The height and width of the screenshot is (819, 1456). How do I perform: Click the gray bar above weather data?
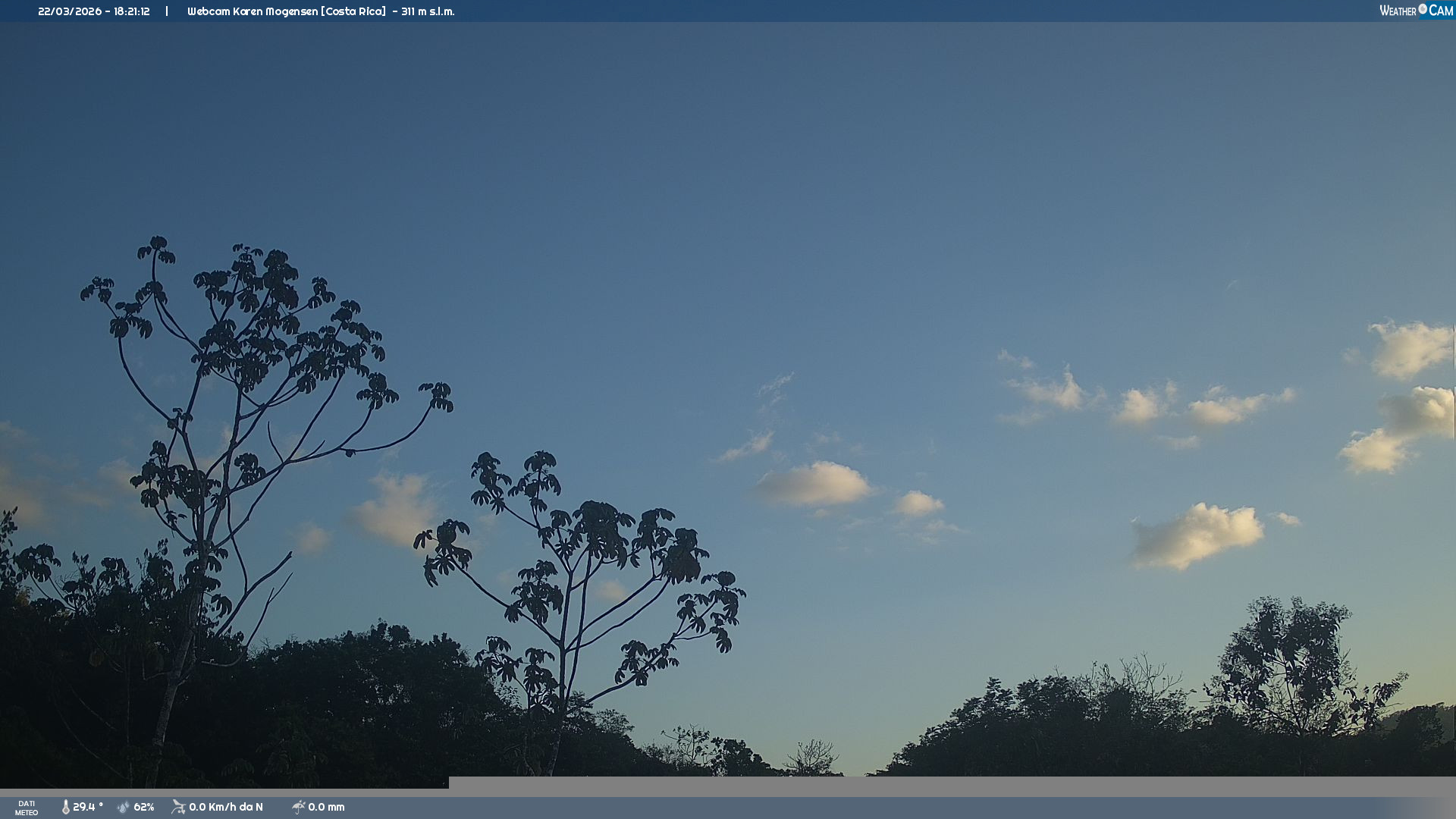(952, 786)
